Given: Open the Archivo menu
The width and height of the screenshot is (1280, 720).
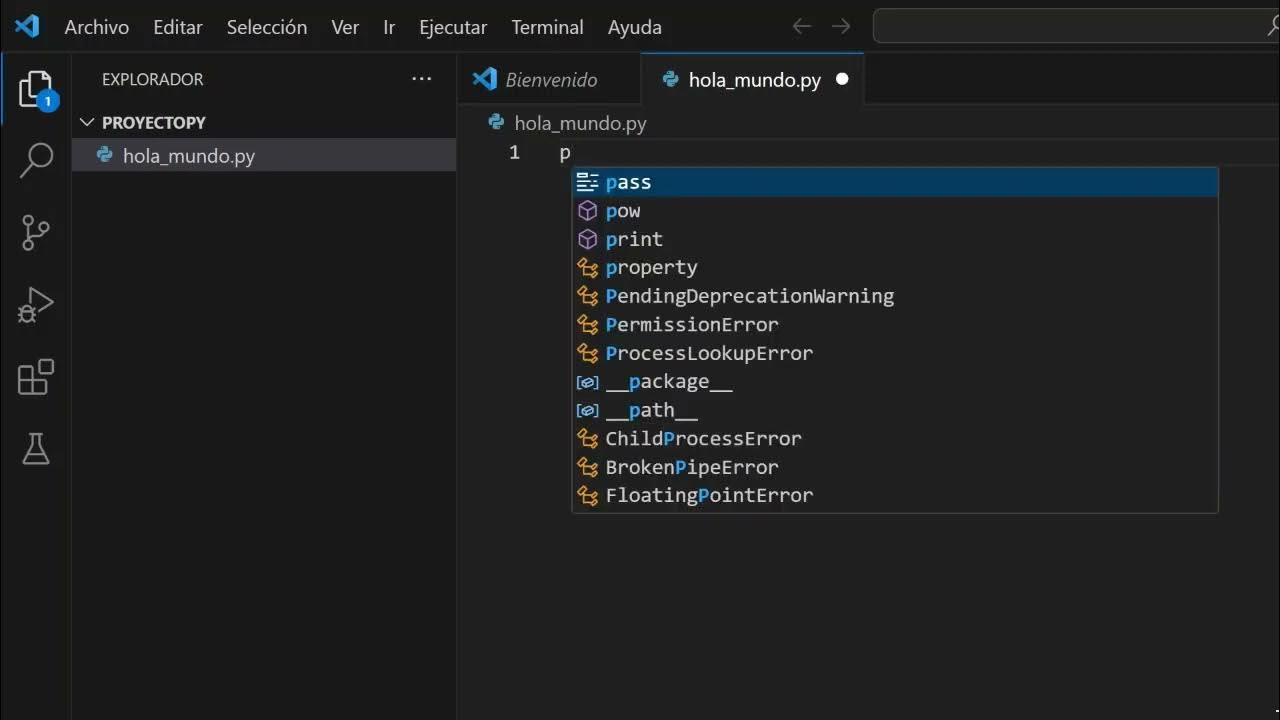Looking at the screenshot, I should pyautogui.click(x=97, y=27).
